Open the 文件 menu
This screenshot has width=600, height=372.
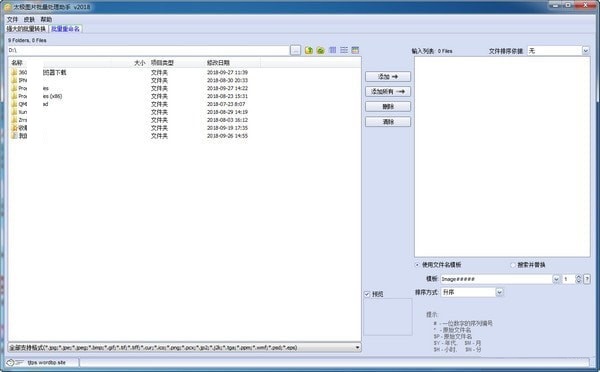pyautogui.click(x=12, y=20)
